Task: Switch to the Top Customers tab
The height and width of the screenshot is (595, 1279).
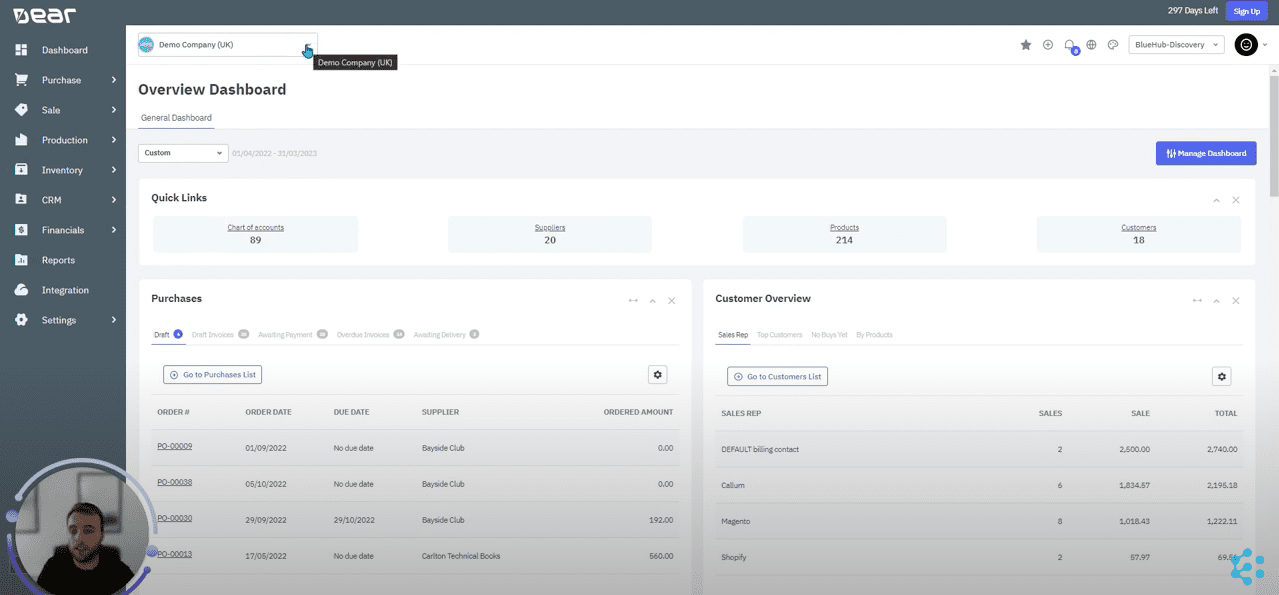Action: click(x=780, y=334)
